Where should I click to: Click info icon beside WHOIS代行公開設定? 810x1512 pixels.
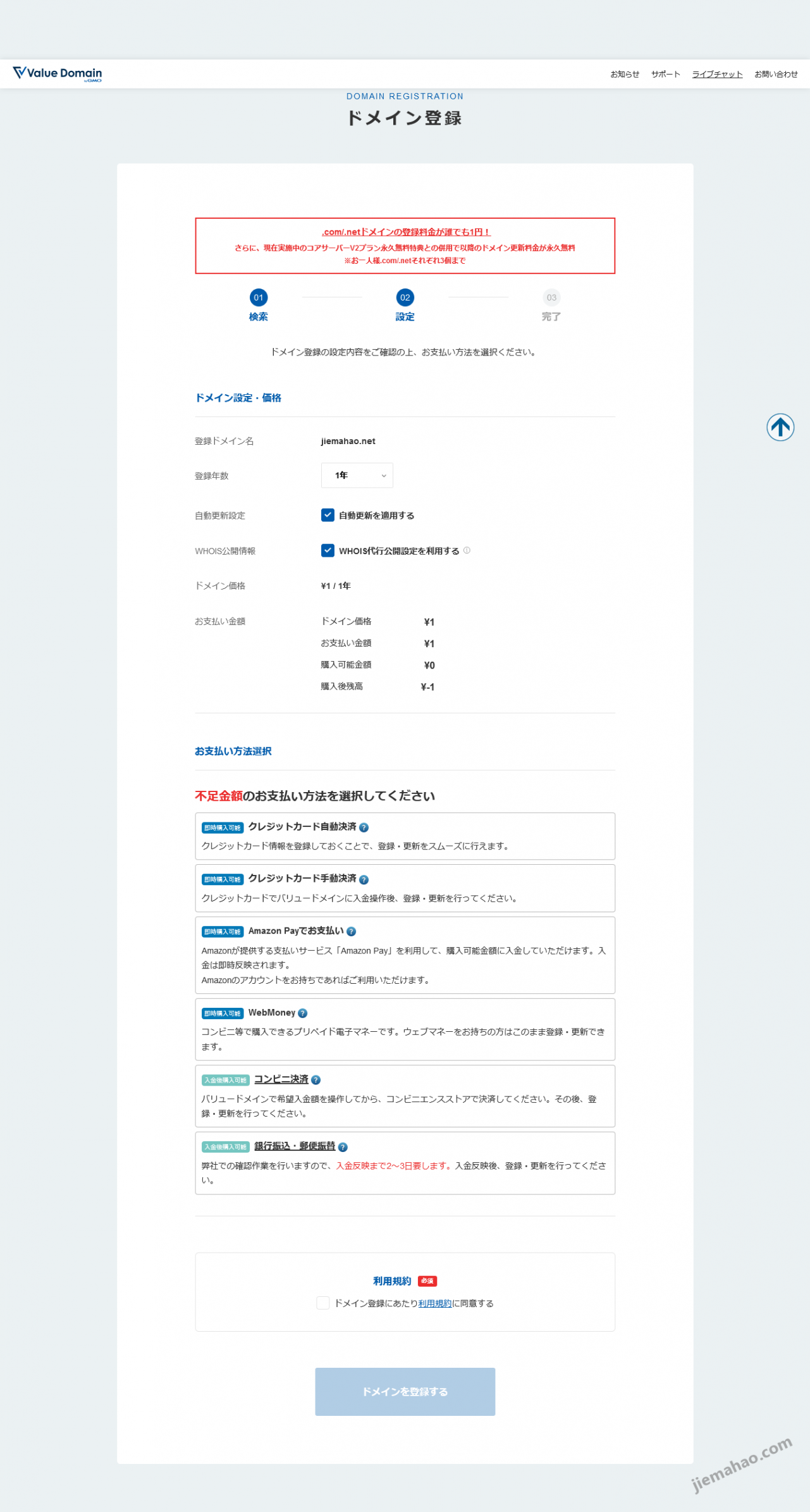[x=467, y=550]
